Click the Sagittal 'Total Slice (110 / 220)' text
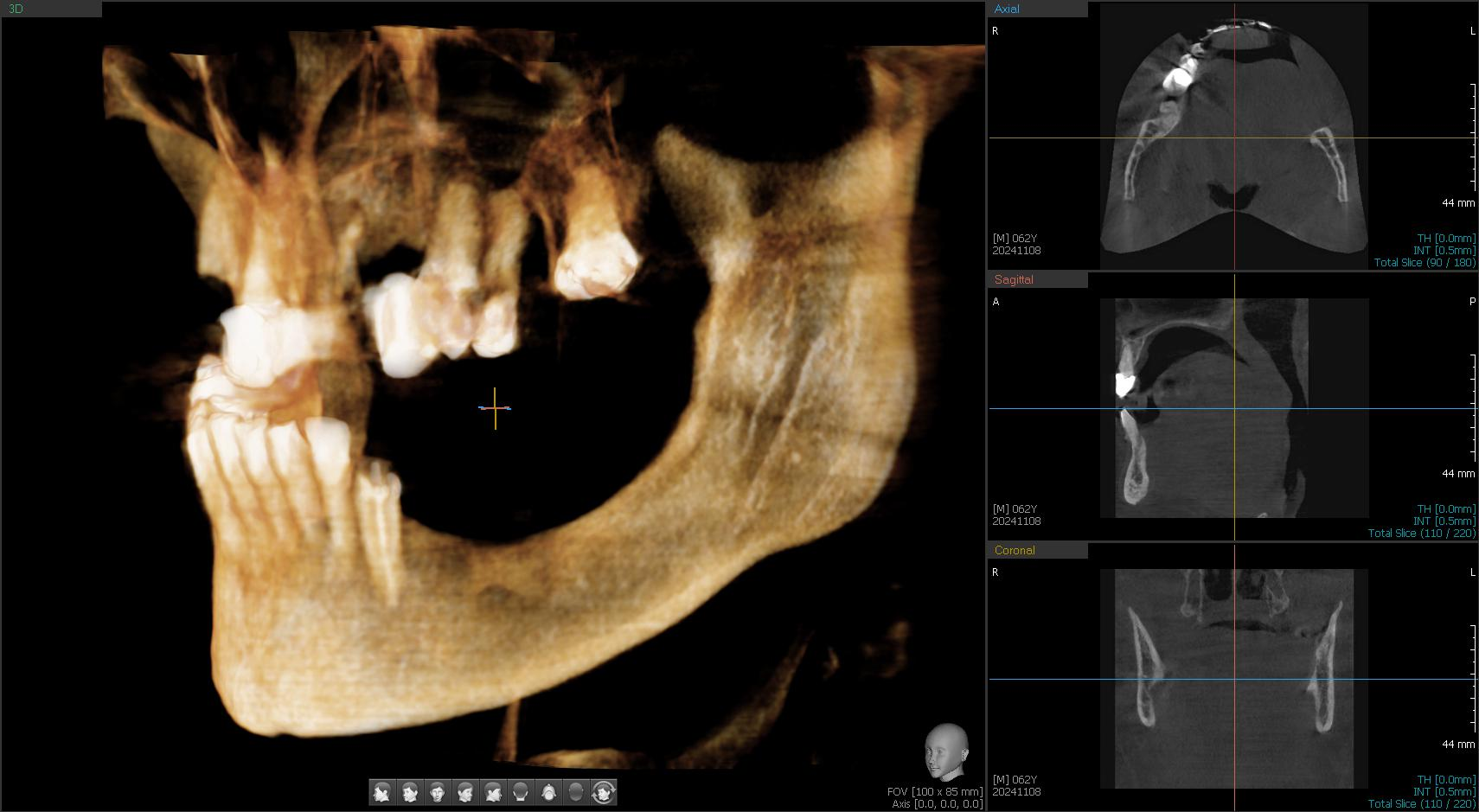 pyautogui.click(x=1422, y=534)
